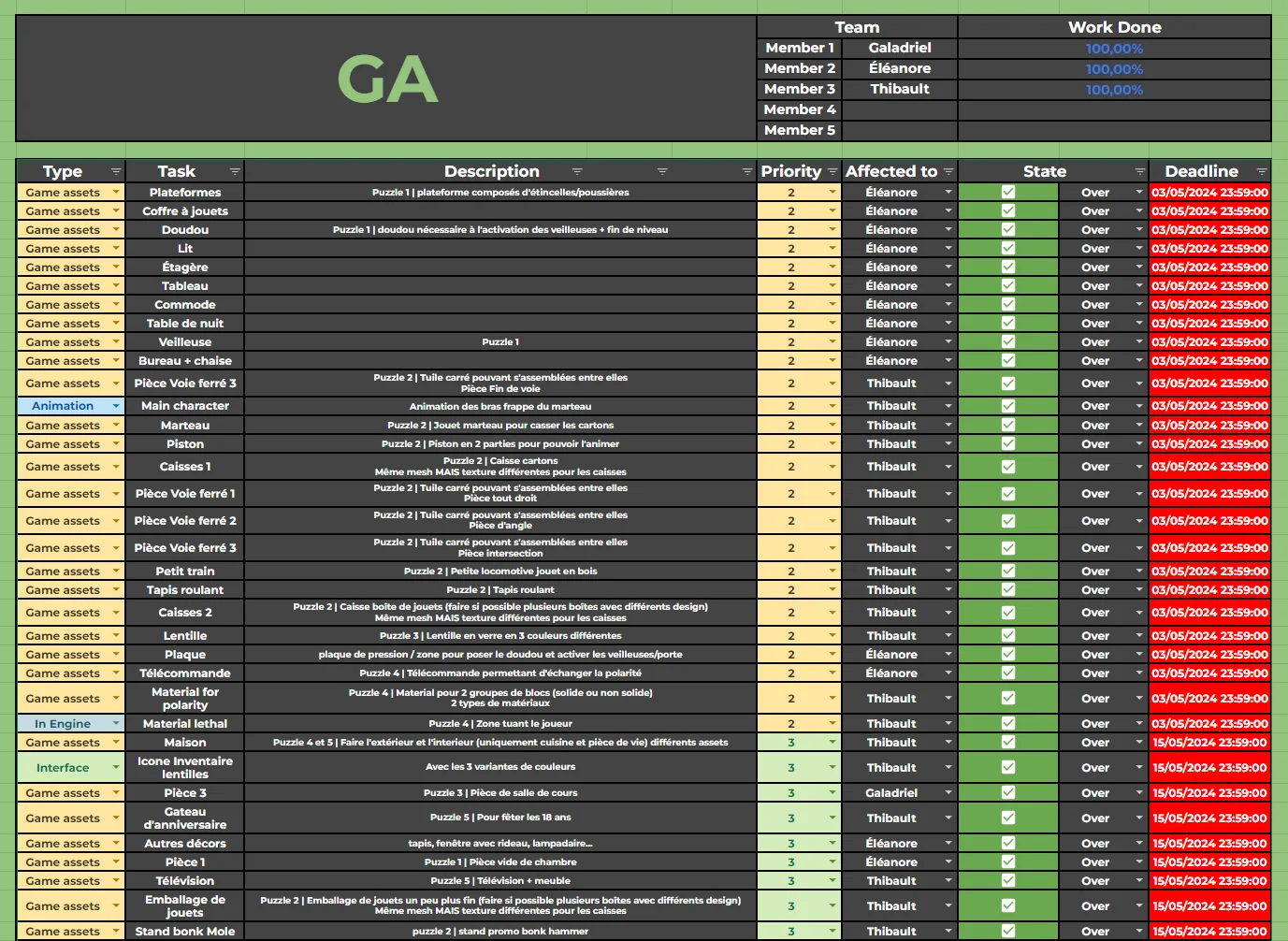This screenshot has height=941, width=1288.
Task: Click the filter icon beside the Description title
Action: click(577, 171)
